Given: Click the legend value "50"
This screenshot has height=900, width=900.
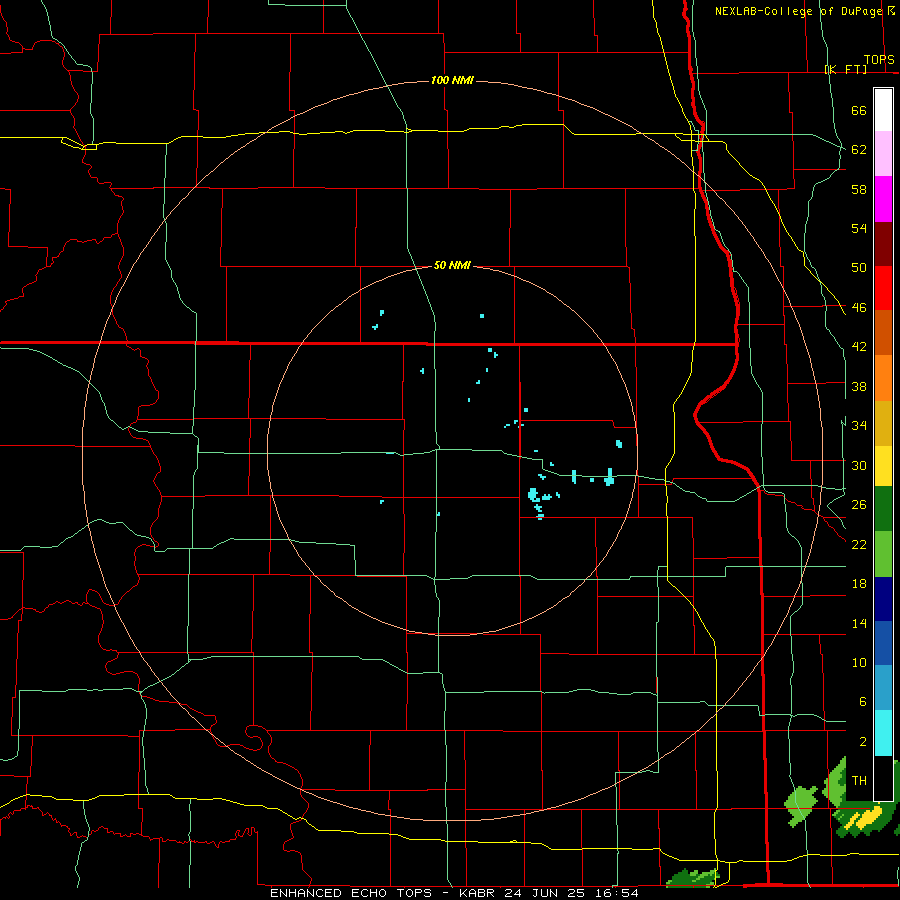Looking at the screenshot, I should pyautogui.click(x=859, y=268).
